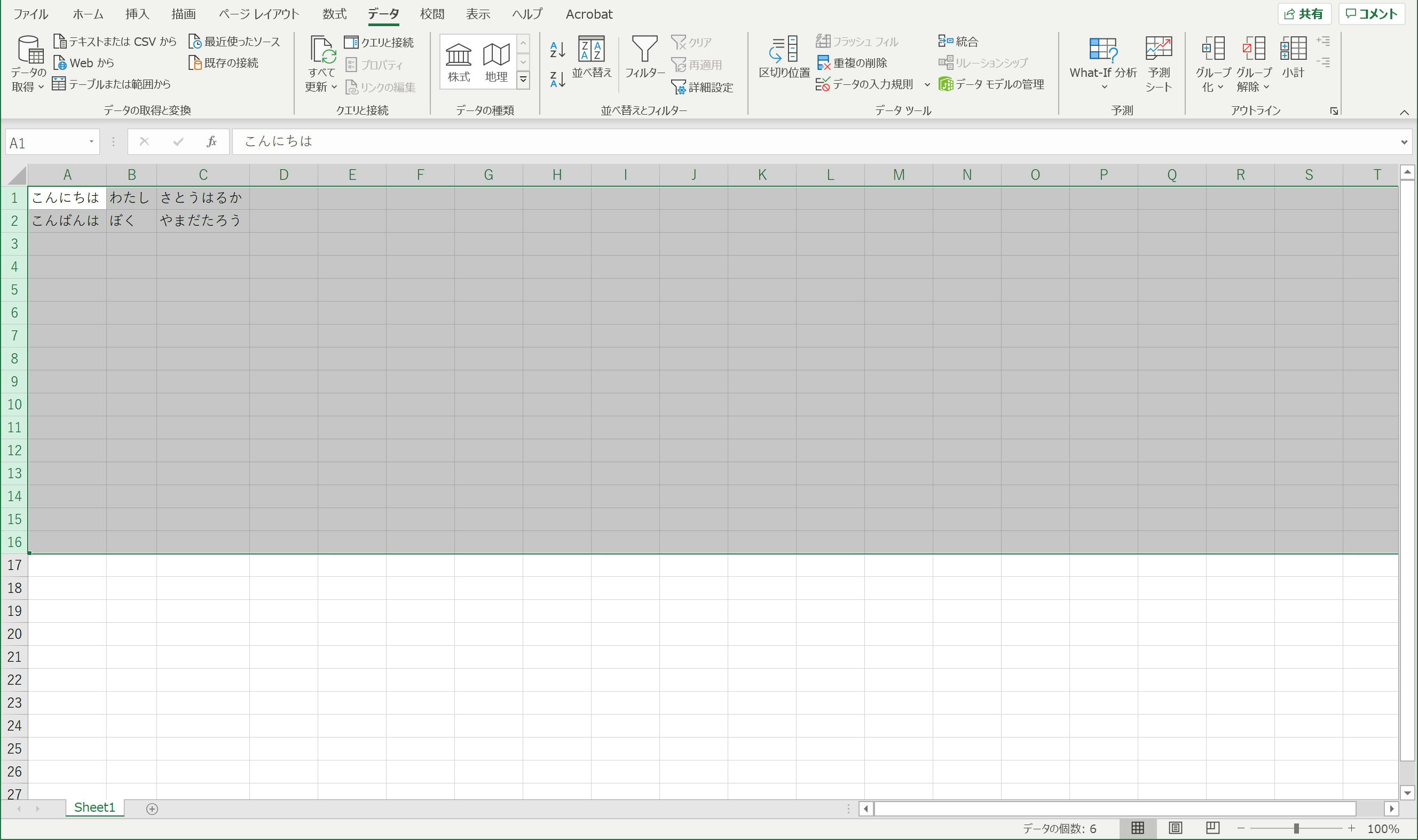
Task: Click the コメント comments button
Action: [x=1372, y=14]
